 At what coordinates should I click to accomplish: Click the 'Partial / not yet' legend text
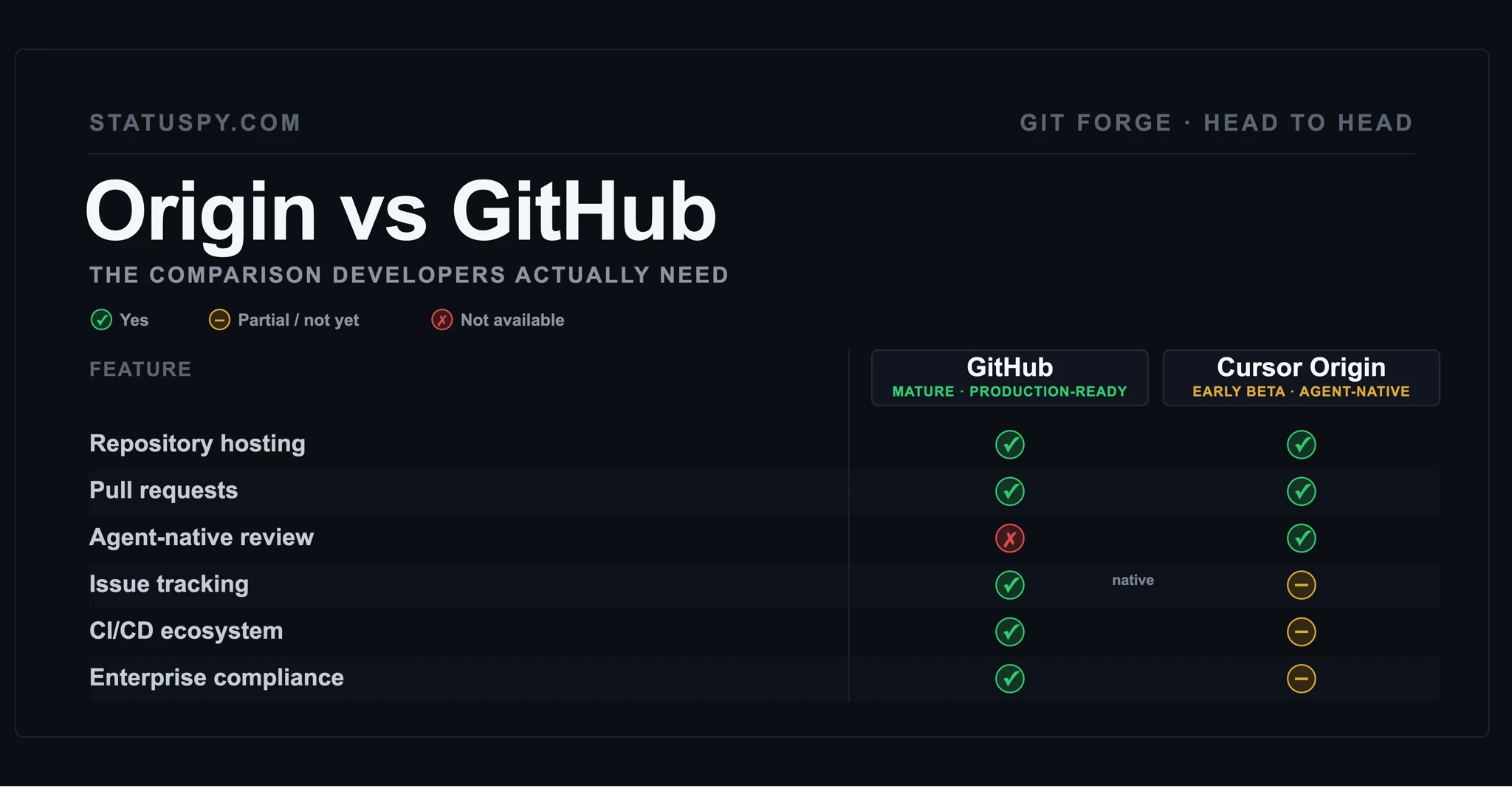(298, 320)
